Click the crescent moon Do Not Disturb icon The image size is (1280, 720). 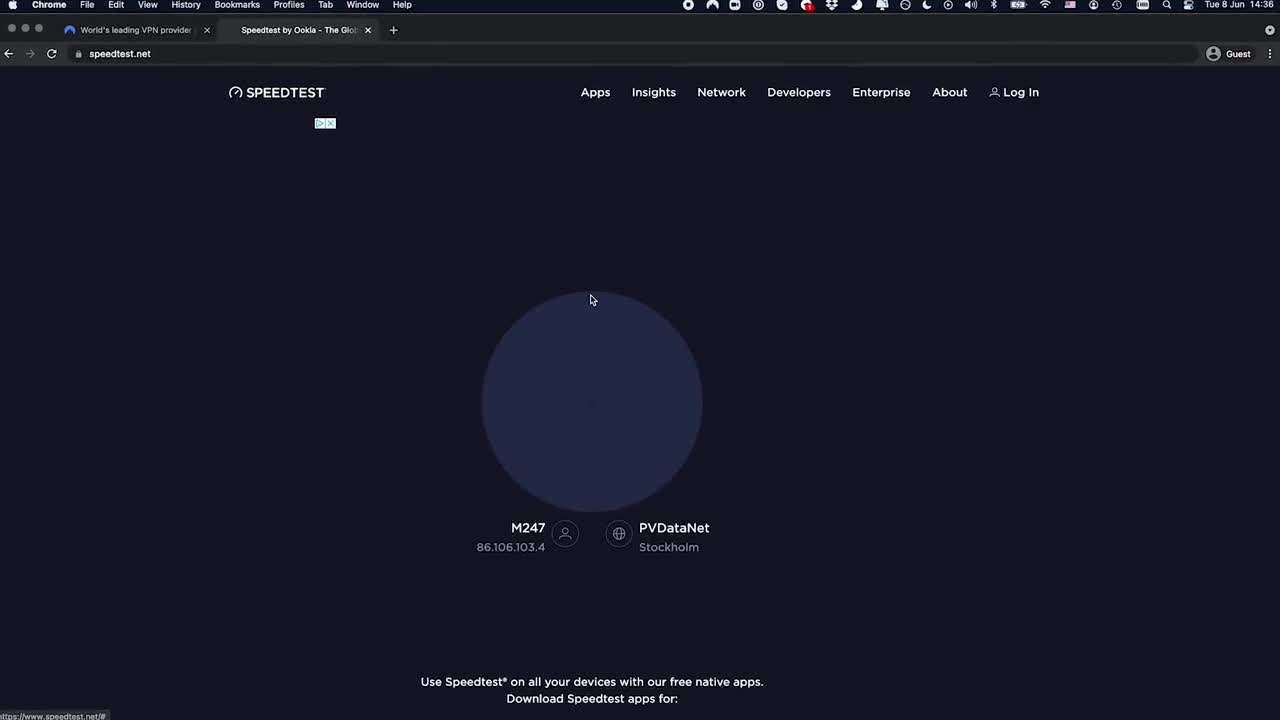tap(927, 5)
